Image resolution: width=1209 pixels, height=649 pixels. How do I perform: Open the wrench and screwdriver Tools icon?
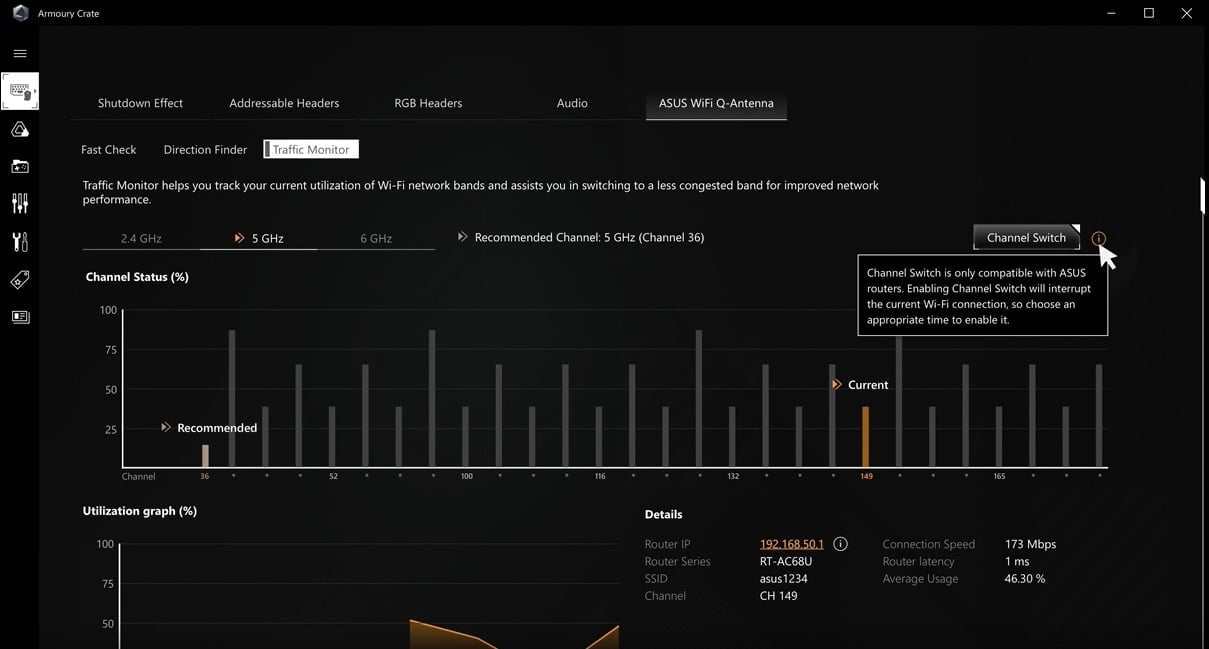pos(20,241)
